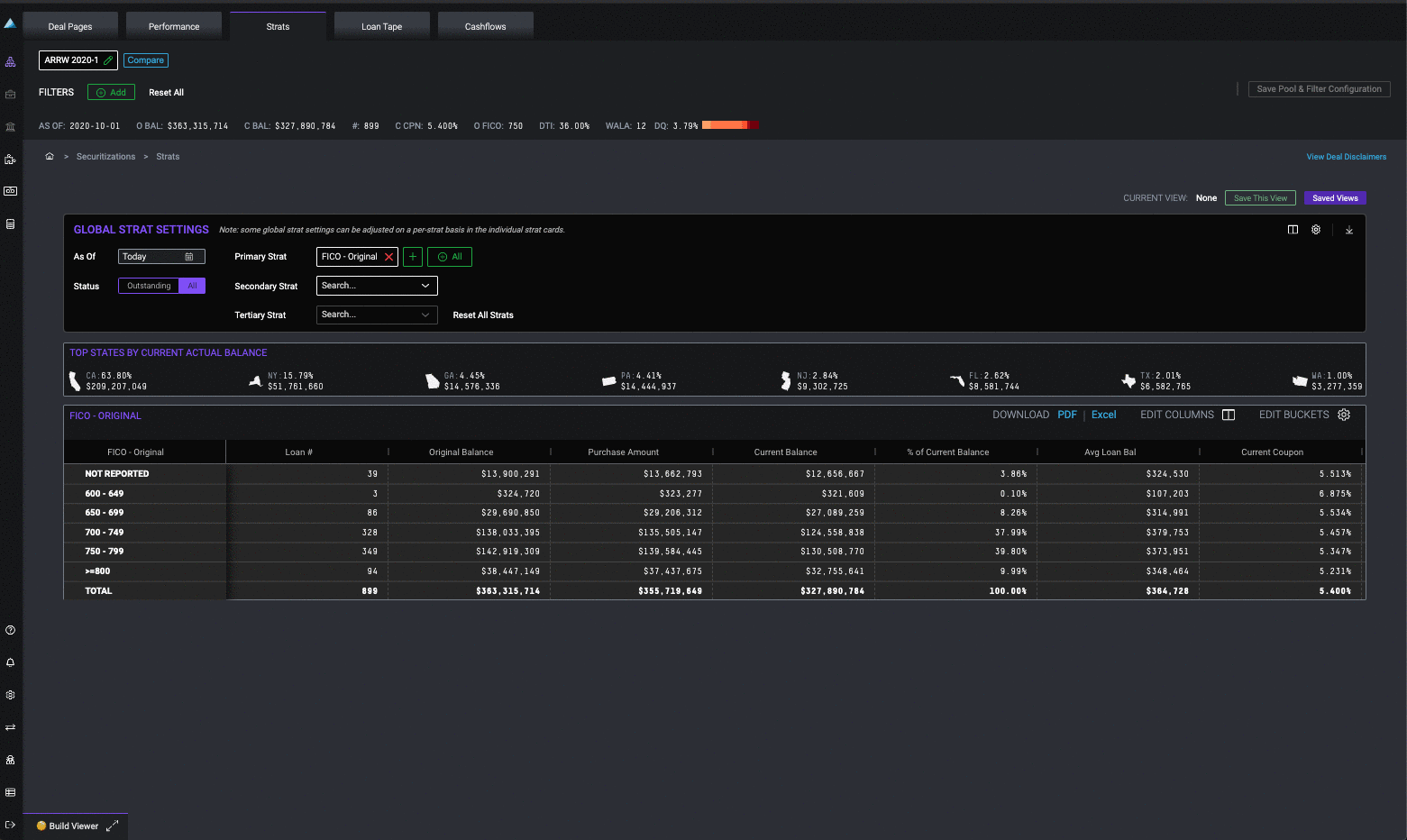Image resolution: width=1407 pixels, height=840 pixels.
Task: Open the calendar icon in As Of field
Action: [x=189, y=257]
